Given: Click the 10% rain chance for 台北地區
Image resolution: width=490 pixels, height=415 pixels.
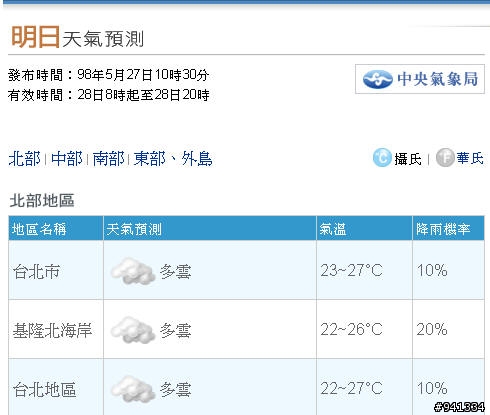Looking at the screenshot, I should [x=432, y=388].
